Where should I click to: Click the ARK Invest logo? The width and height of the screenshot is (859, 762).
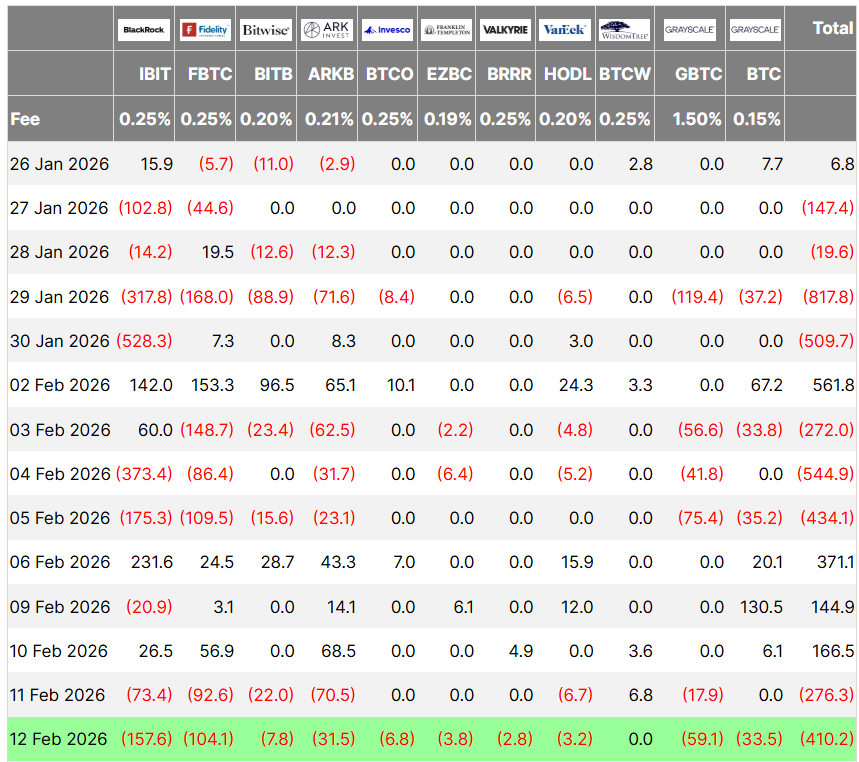click(x=326, y=30)
